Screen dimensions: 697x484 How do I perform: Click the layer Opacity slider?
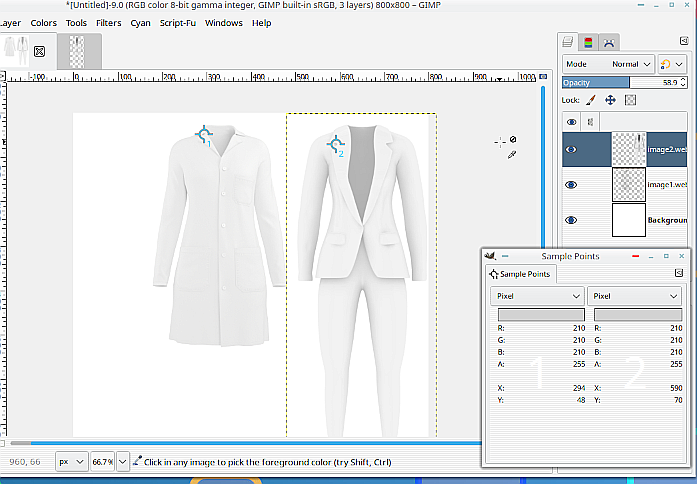(x=620, y=82)
